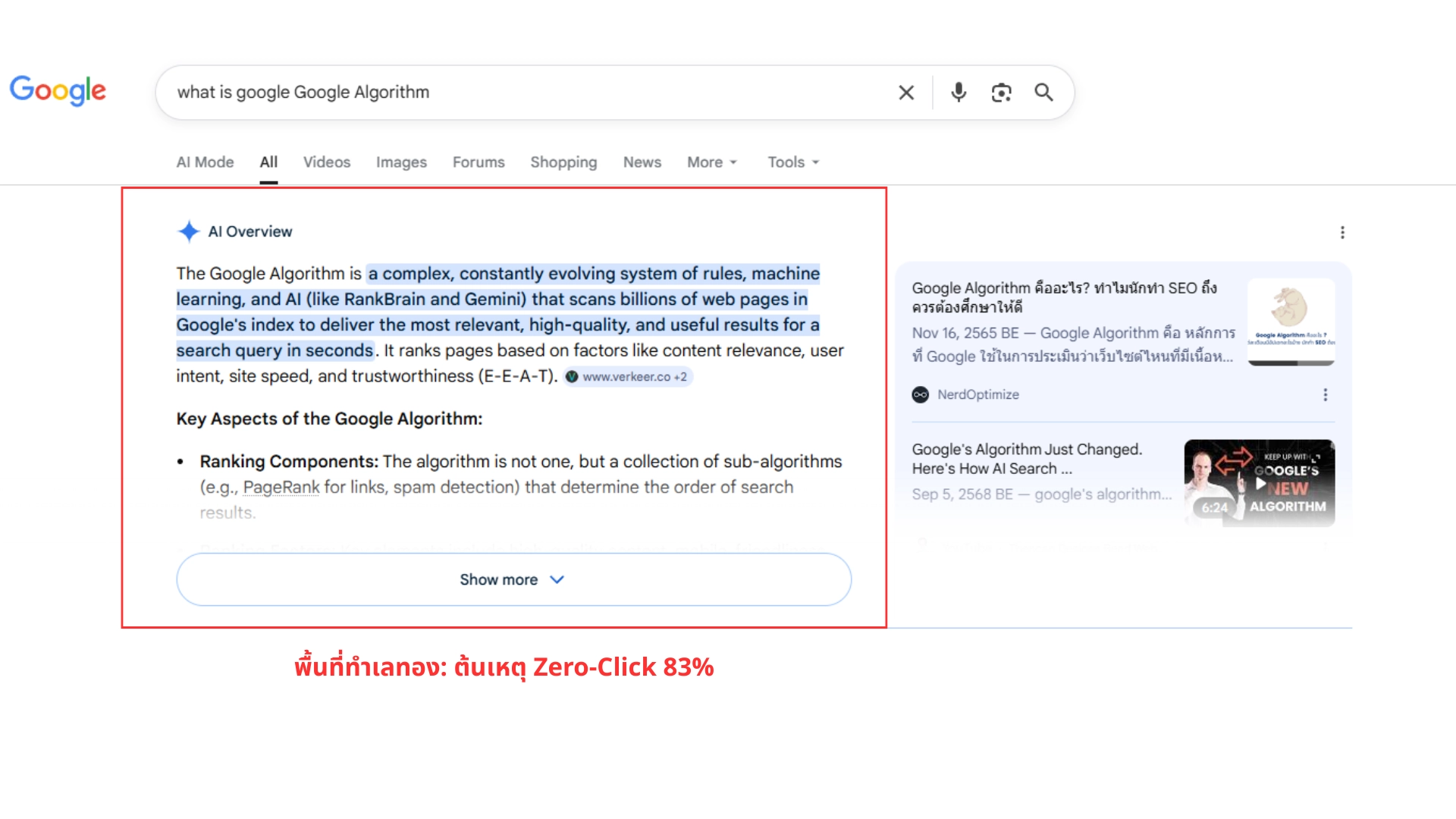Open the Images results tab

pos(401,162)
